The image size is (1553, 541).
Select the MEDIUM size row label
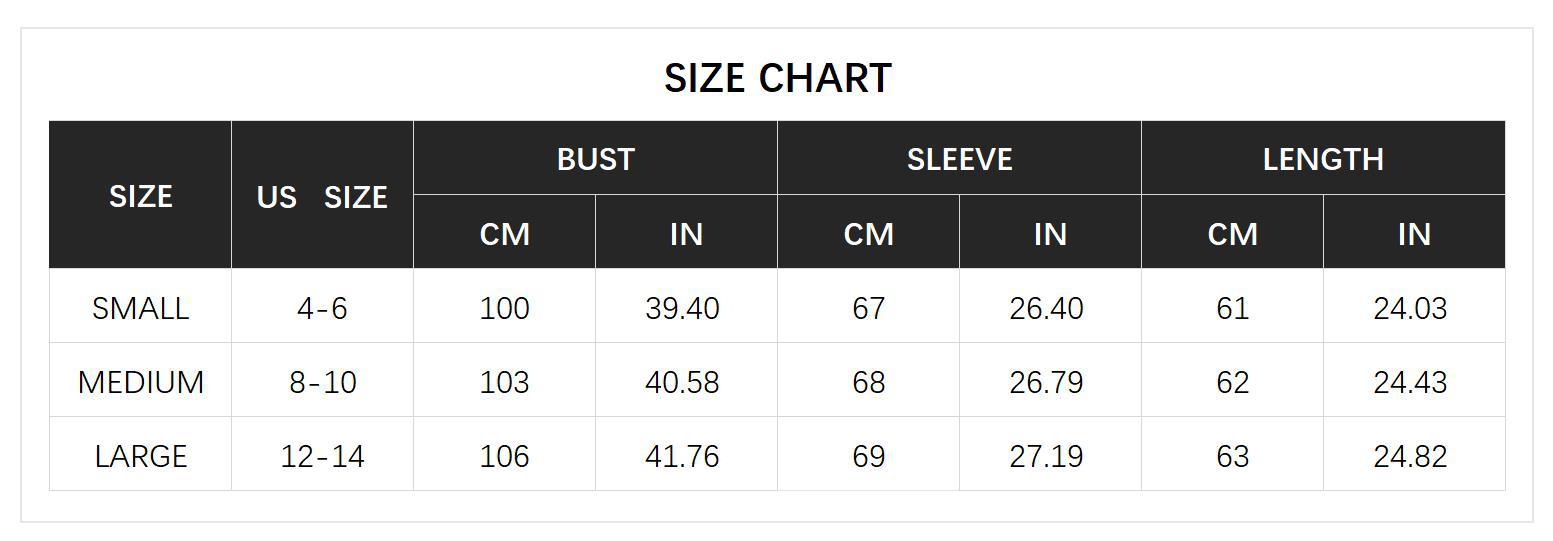pyautogui.click(x=140, y=382)
